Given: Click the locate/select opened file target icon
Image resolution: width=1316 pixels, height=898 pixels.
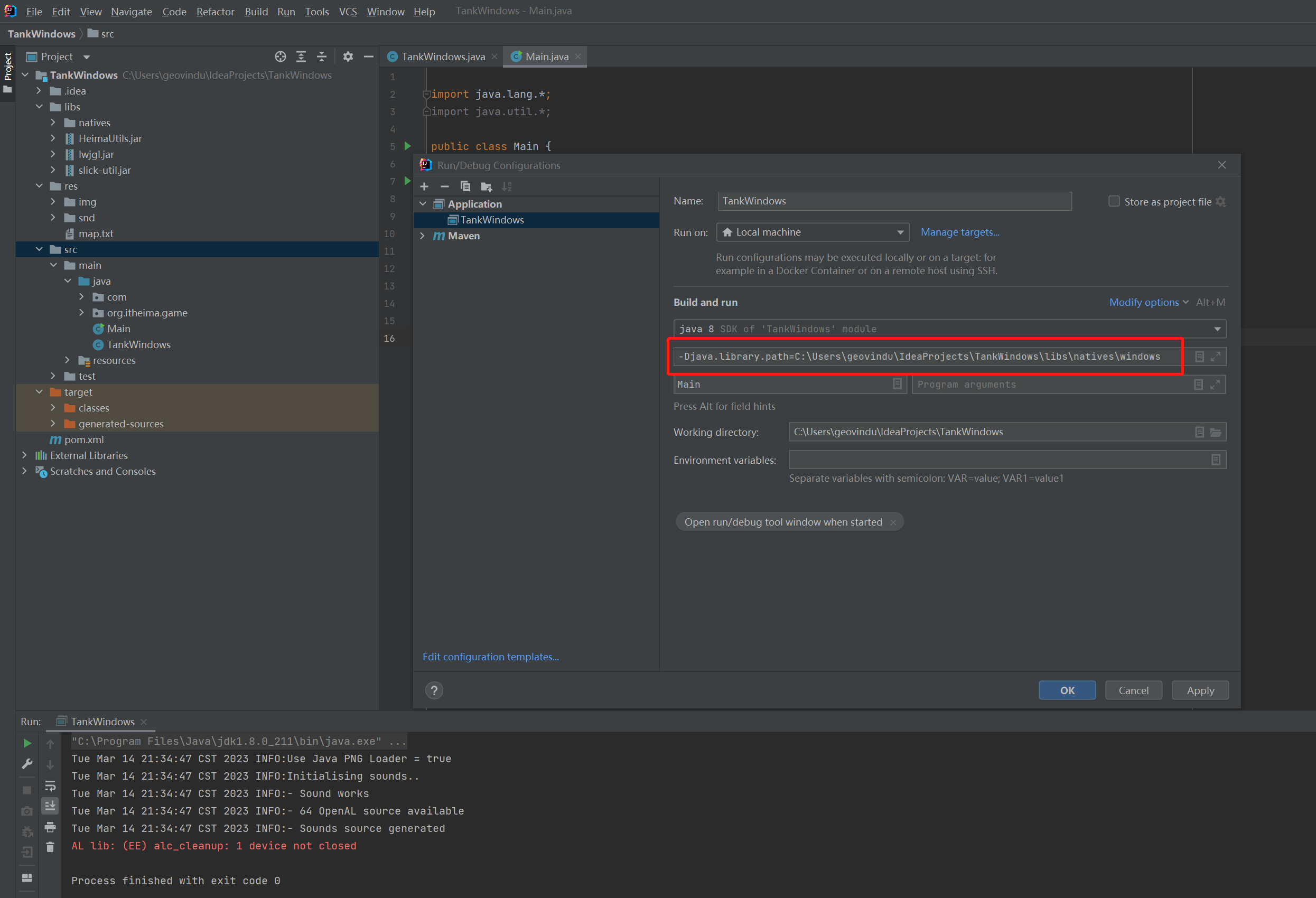Looking at the screenshot, I should pyautogui.click(x=281, y=57).
